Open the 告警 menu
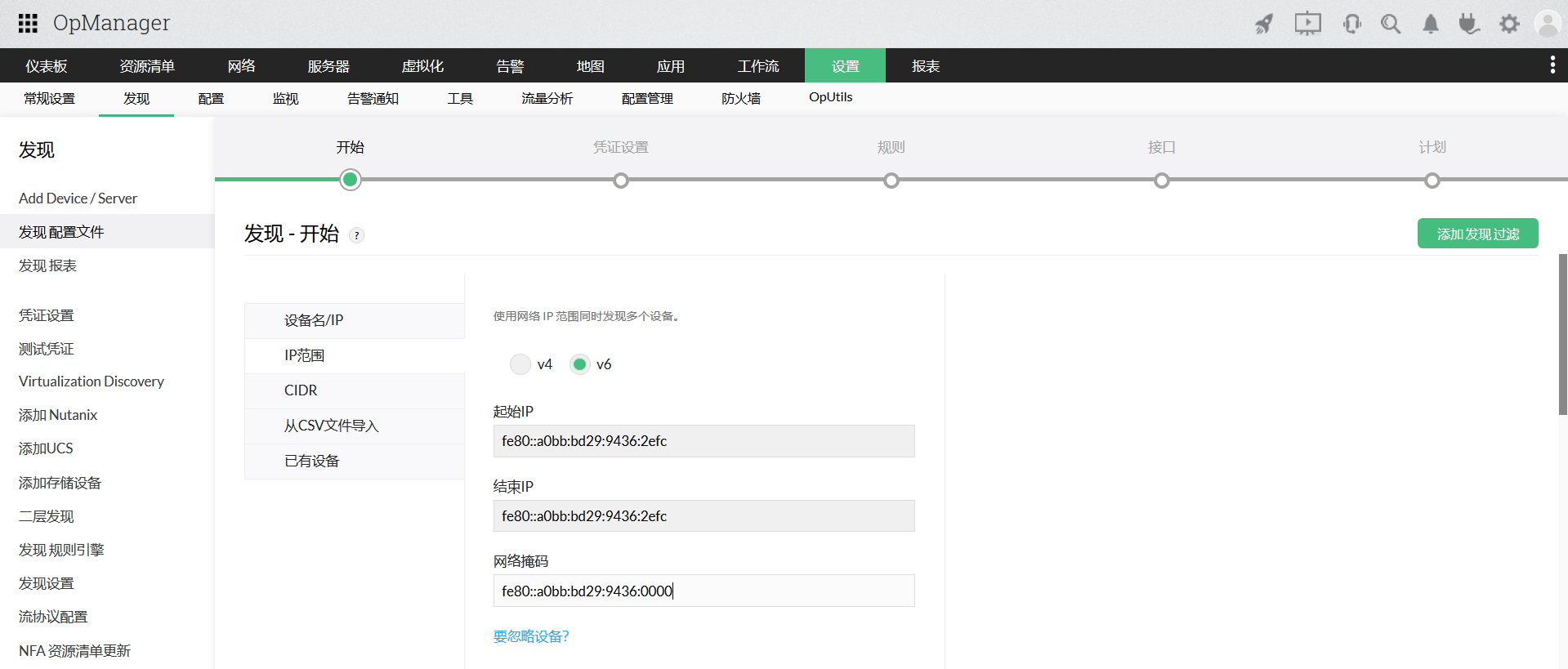This screenshot has width=1568, height=669. pos(510,66)
